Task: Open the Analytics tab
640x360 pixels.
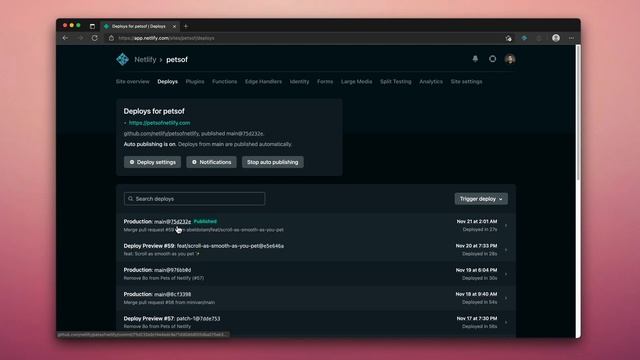Action: coord(431,82)
